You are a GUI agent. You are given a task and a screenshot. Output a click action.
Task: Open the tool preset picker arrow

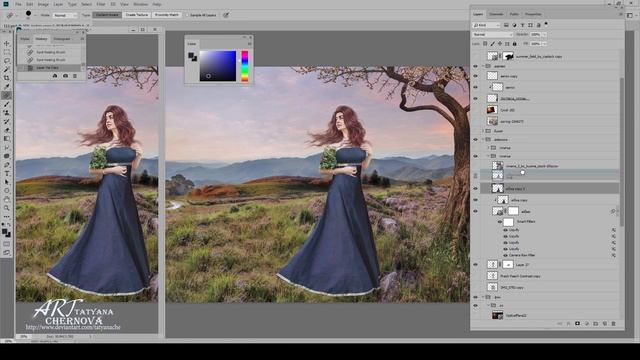click(x=16, y=15)
